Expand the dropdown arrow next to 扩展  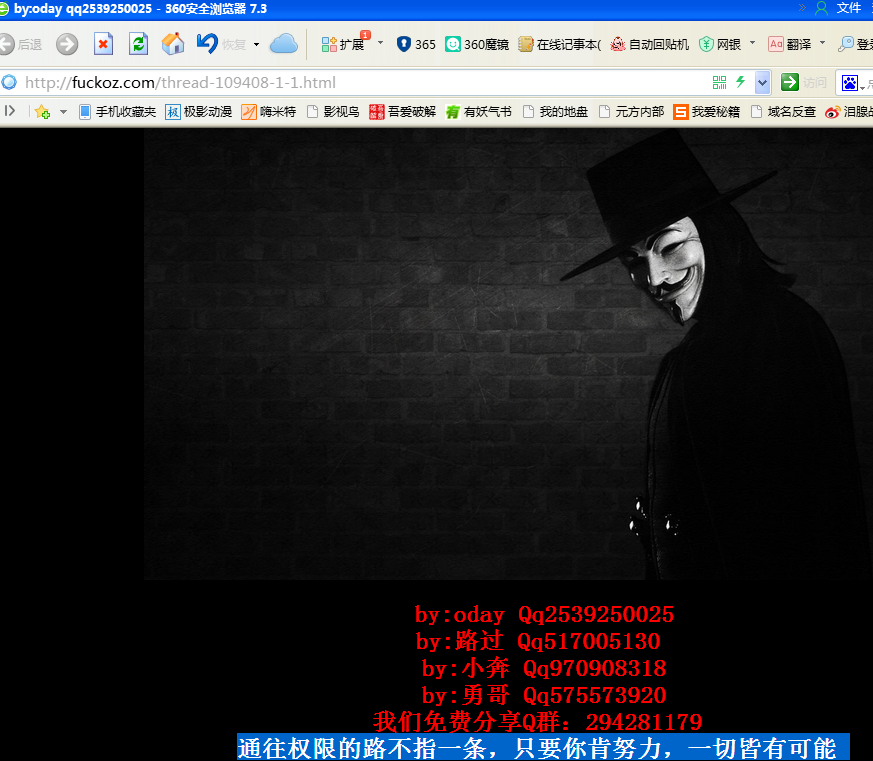(x=380, y=43)
